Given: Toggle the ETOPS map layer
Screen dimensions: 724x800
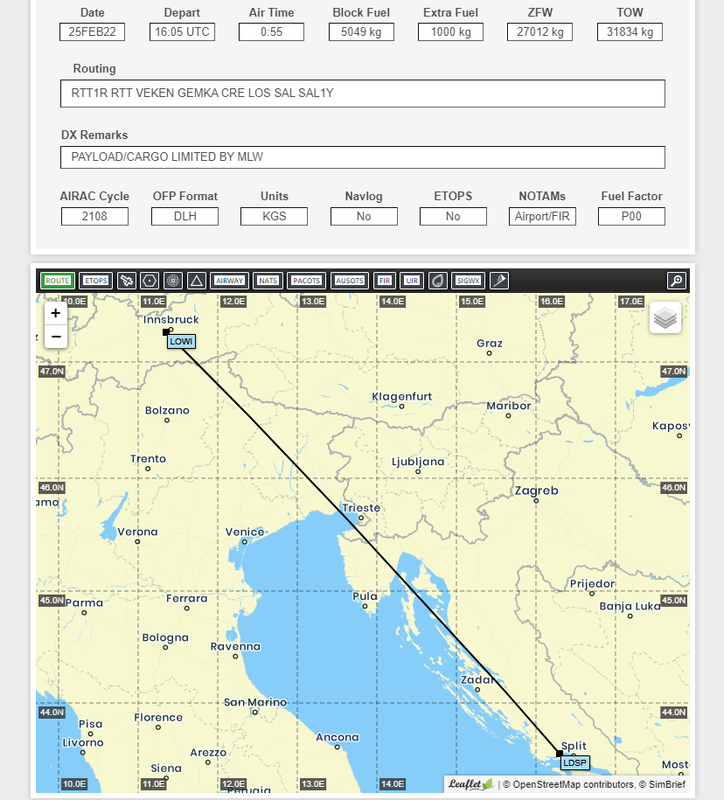Looking at the screenshot, I should (96, 281).
